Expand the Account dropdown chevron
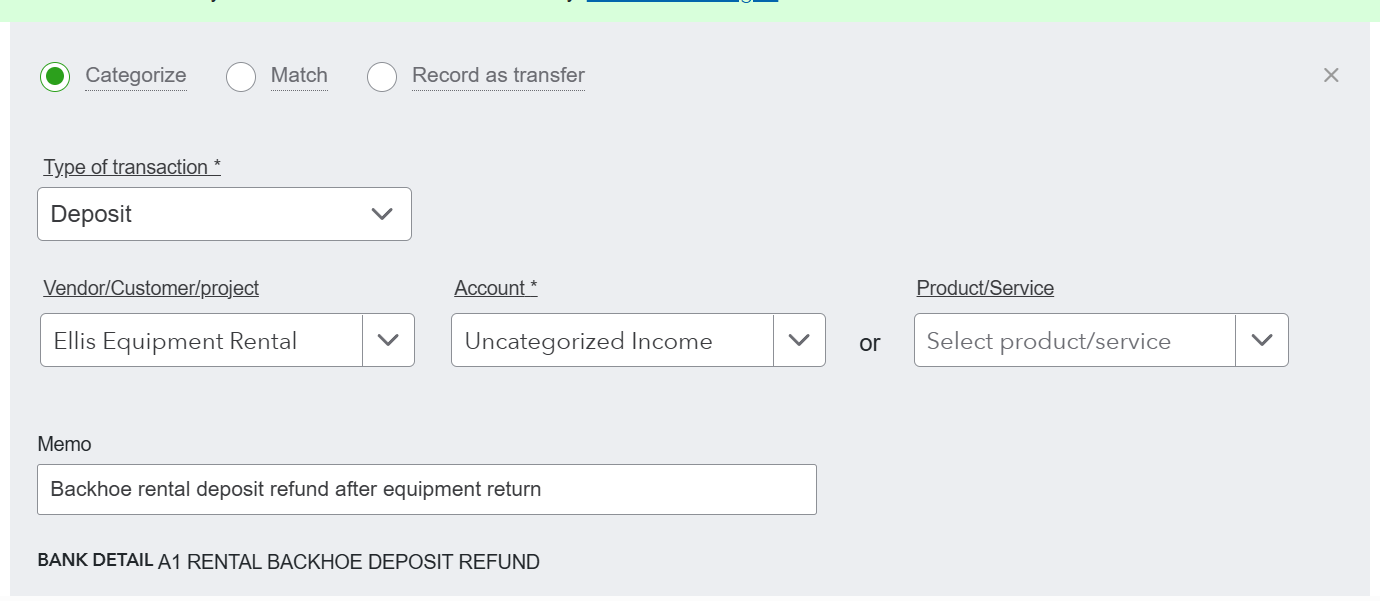 (x=799, y=340)
